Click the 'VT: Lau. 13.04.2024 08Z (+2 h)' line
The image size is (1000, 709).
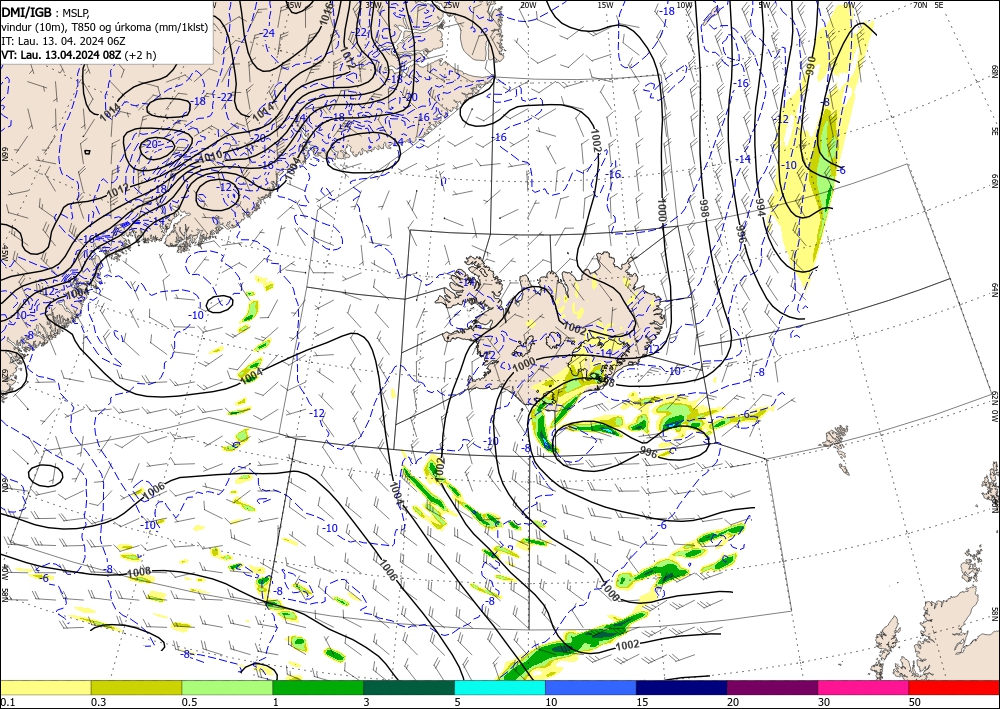click(78, 55)
